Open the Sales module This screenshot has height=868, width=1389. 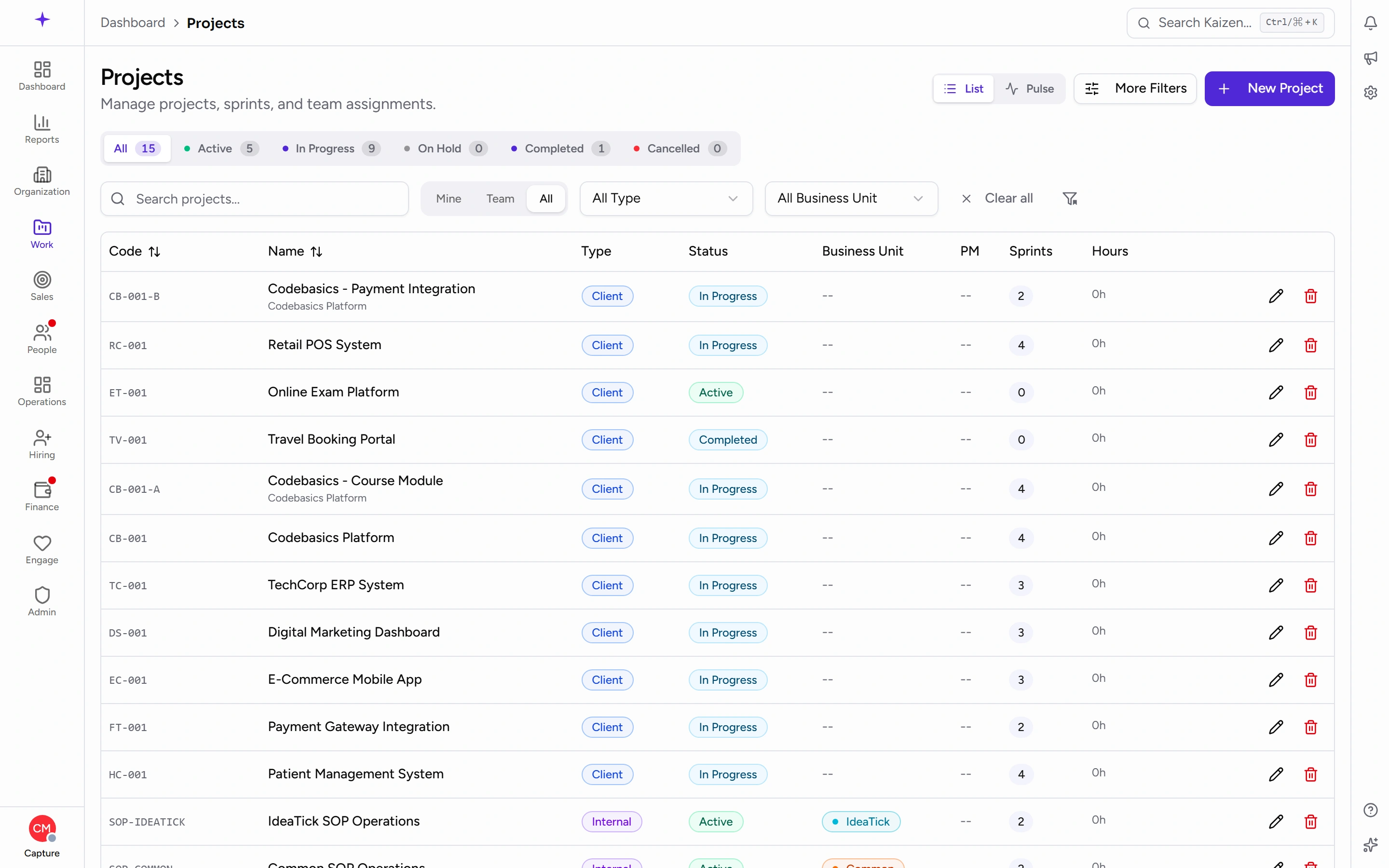pyautogui.click(x=42, y=286)
